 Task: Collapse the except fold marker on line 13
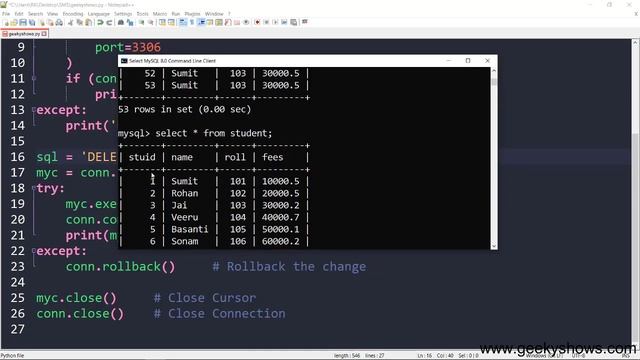[x=34, y=110]
